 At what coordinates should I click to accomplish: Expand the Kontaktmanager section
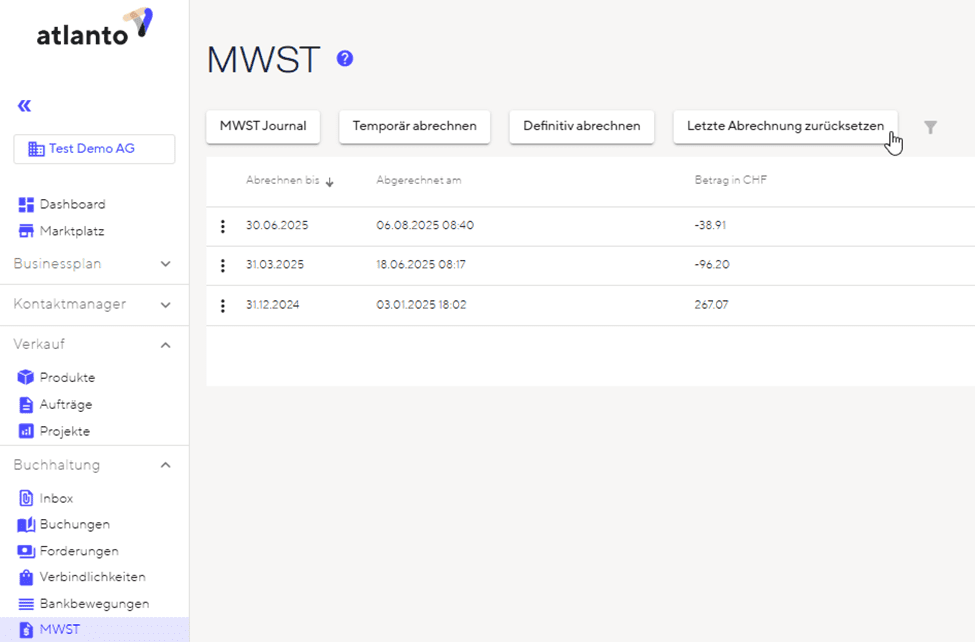[x=165, y=304]
